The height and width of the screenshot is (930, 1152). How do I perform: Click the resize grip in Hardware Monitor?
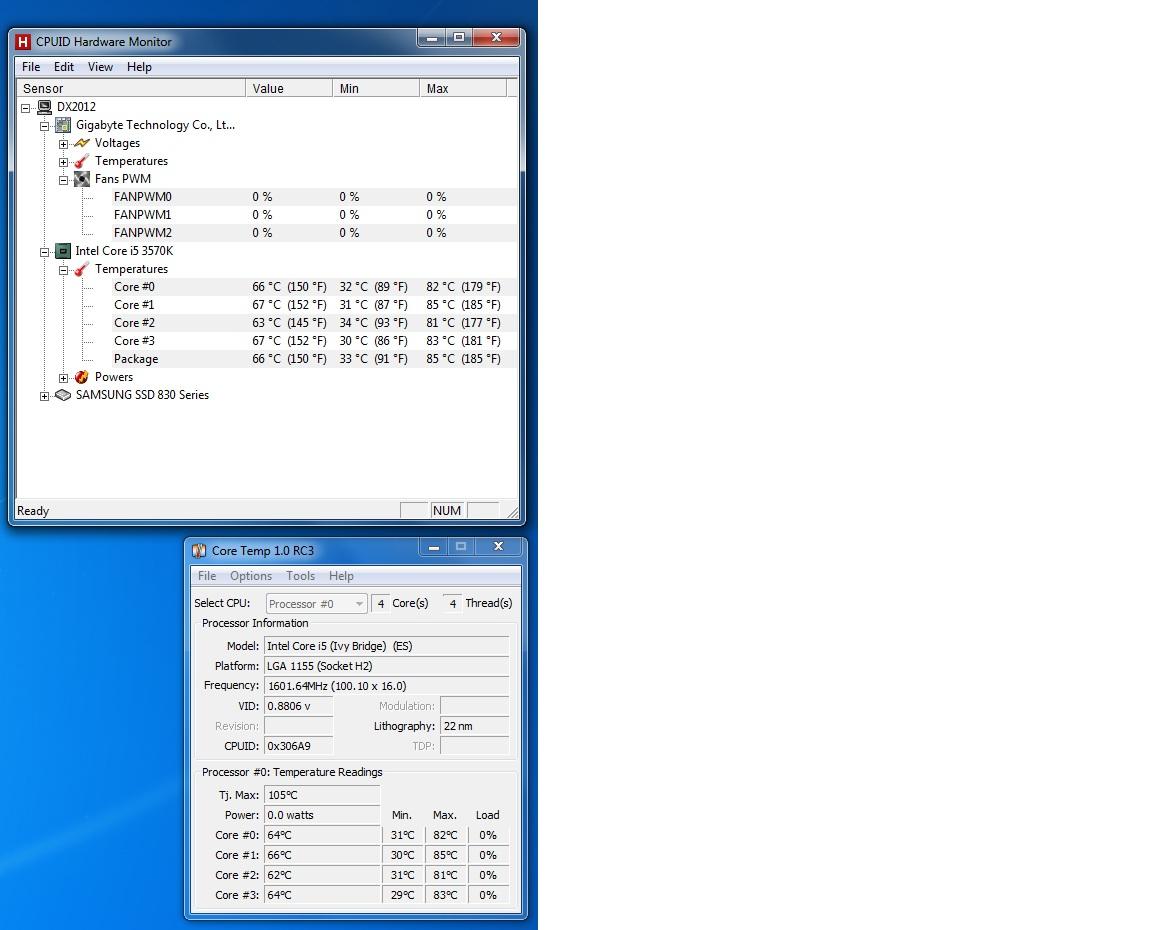[x=513, y=512]
